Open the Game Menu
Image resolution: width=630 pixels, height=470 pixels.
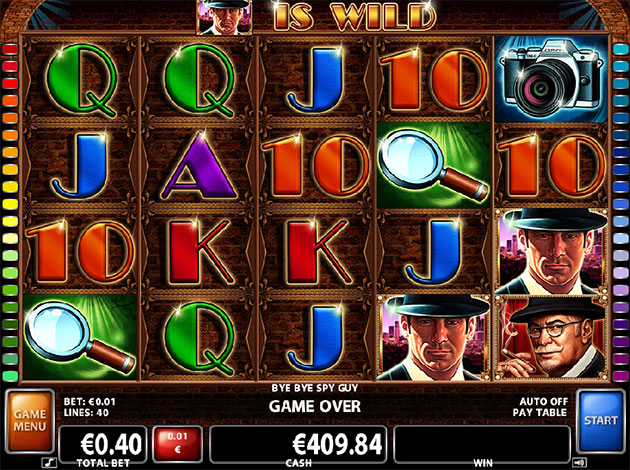tap(30, 421)
